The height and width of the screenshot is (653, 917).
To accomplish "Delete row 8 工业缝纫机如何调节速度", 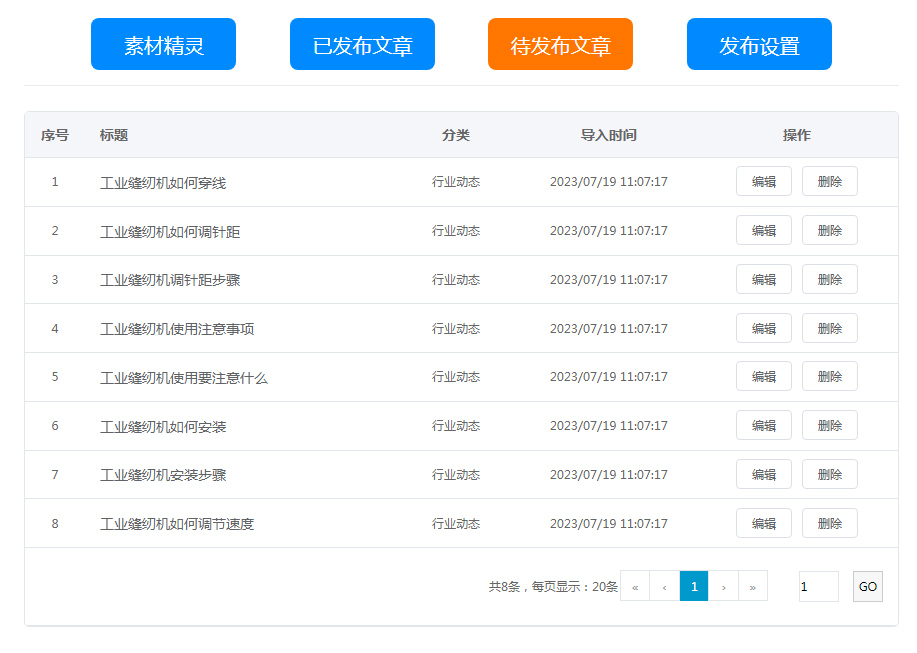I will click(x=829, y=523).
